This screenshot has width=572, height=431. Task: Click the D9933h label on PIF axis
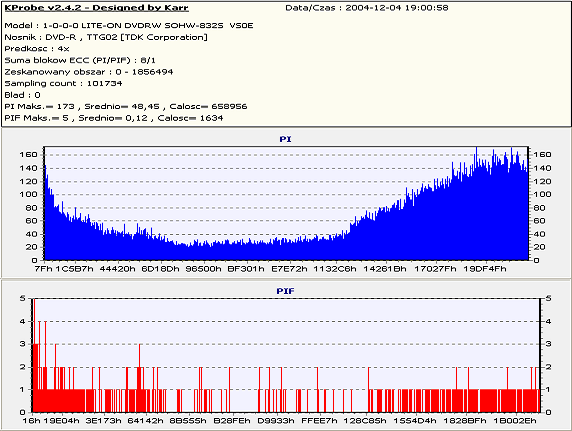[x=276, y=421]
